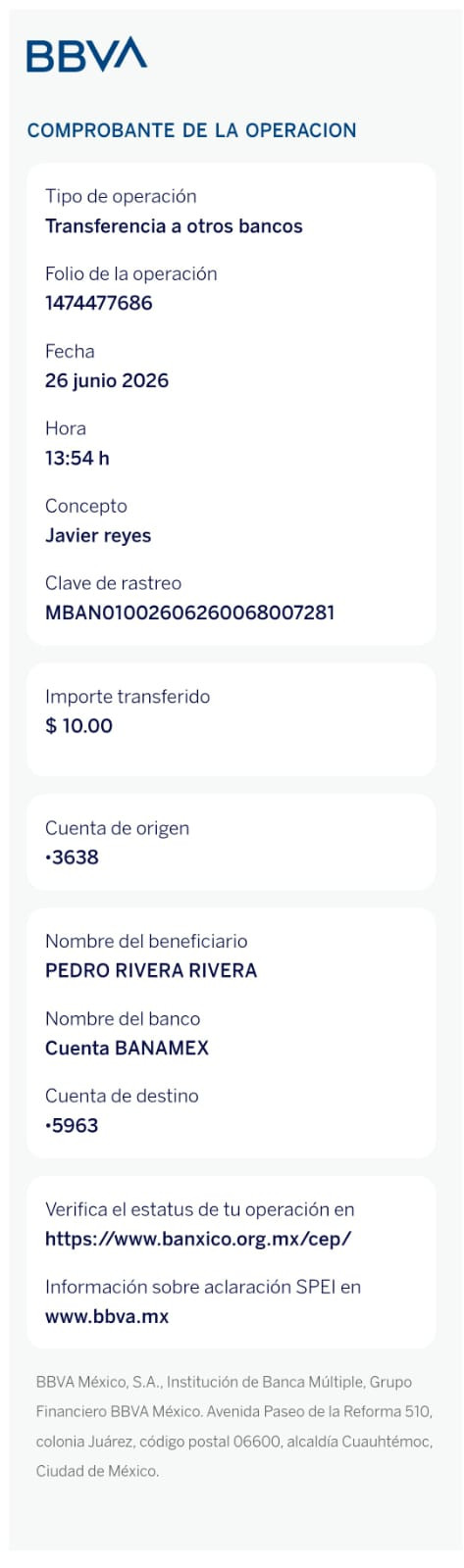Click Transferencia a otros bancos text

pos(174,226)
